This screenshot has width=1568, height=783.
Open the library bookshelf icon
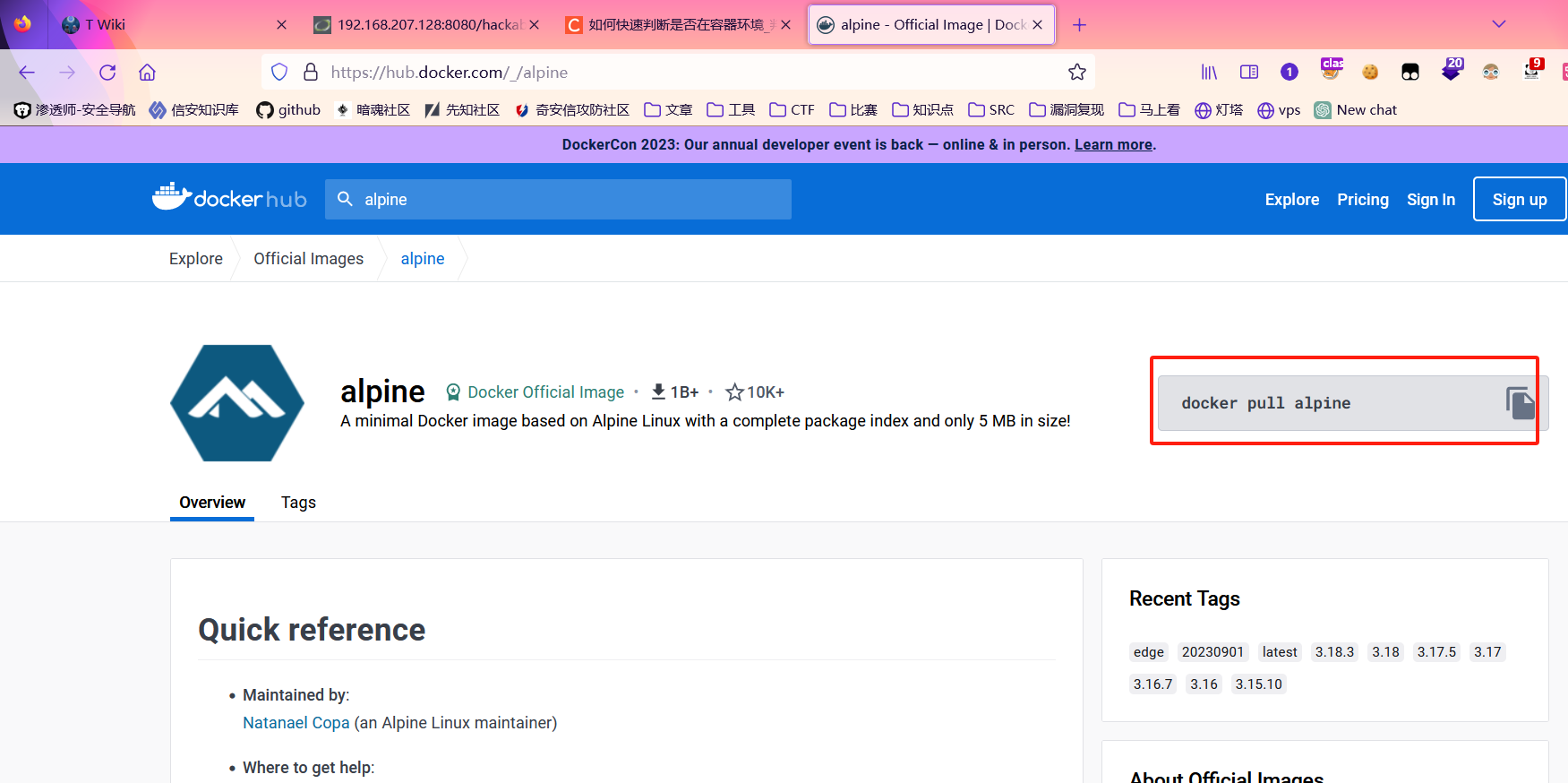[x=1209, y=73]
